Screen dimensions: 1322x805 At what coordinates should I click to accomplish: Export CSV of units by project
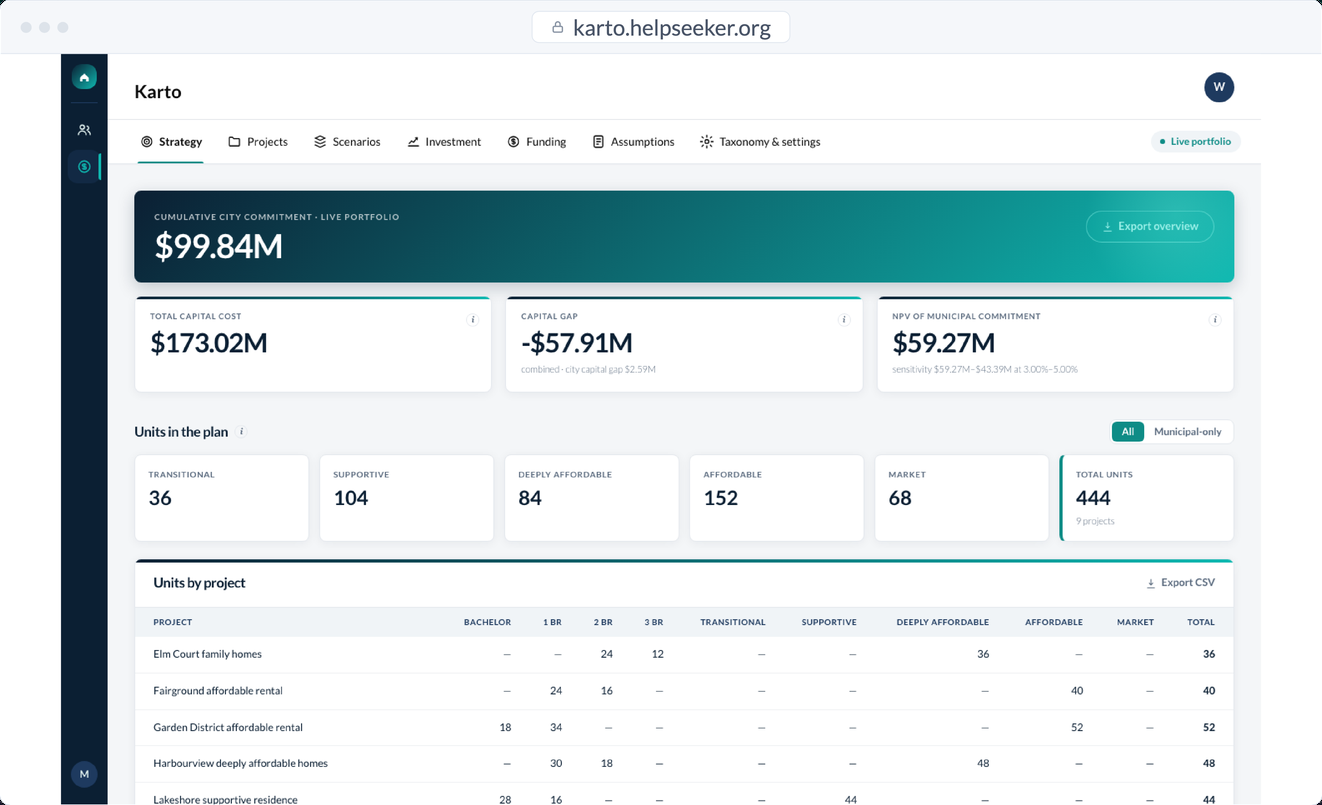point(1181,583)
